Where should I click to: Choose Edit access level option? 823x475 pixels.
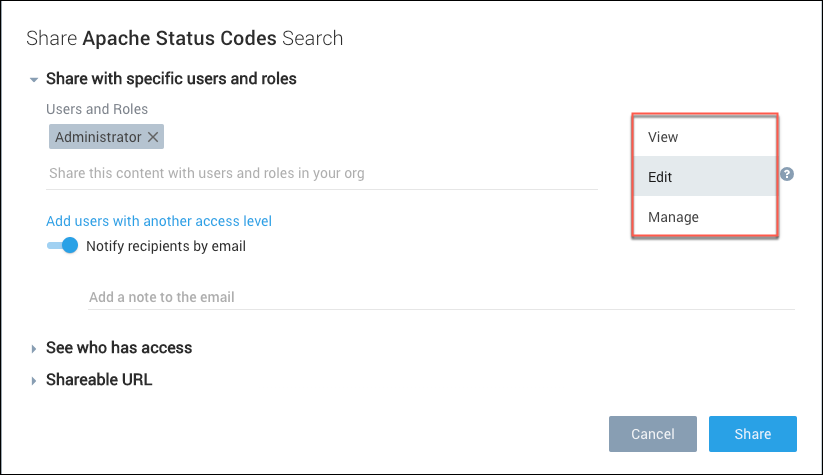704,177
